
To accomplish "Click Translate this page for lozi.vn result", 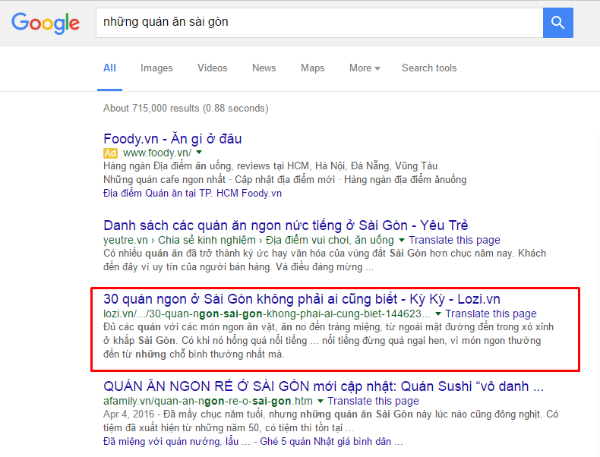I will click(491, 314).
